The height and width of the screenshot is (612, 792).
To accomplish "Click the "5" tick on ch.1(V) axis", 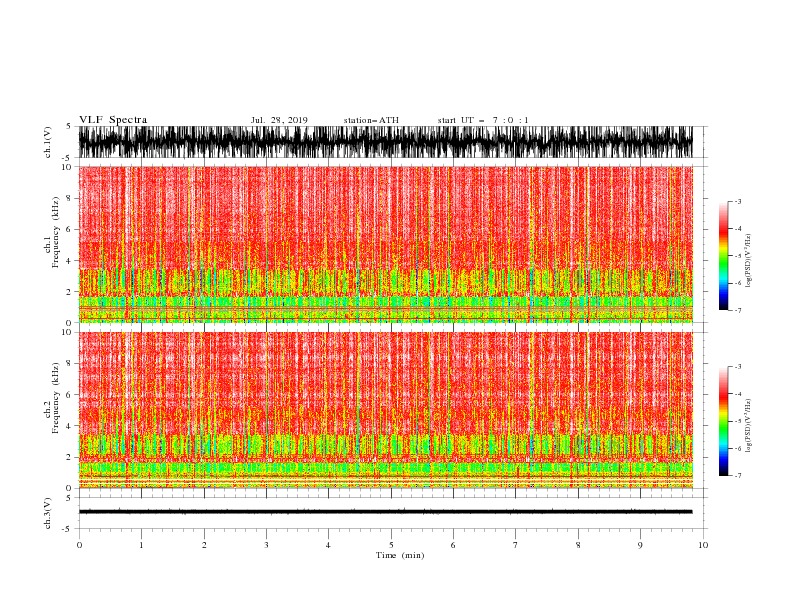I will [69, 126].
